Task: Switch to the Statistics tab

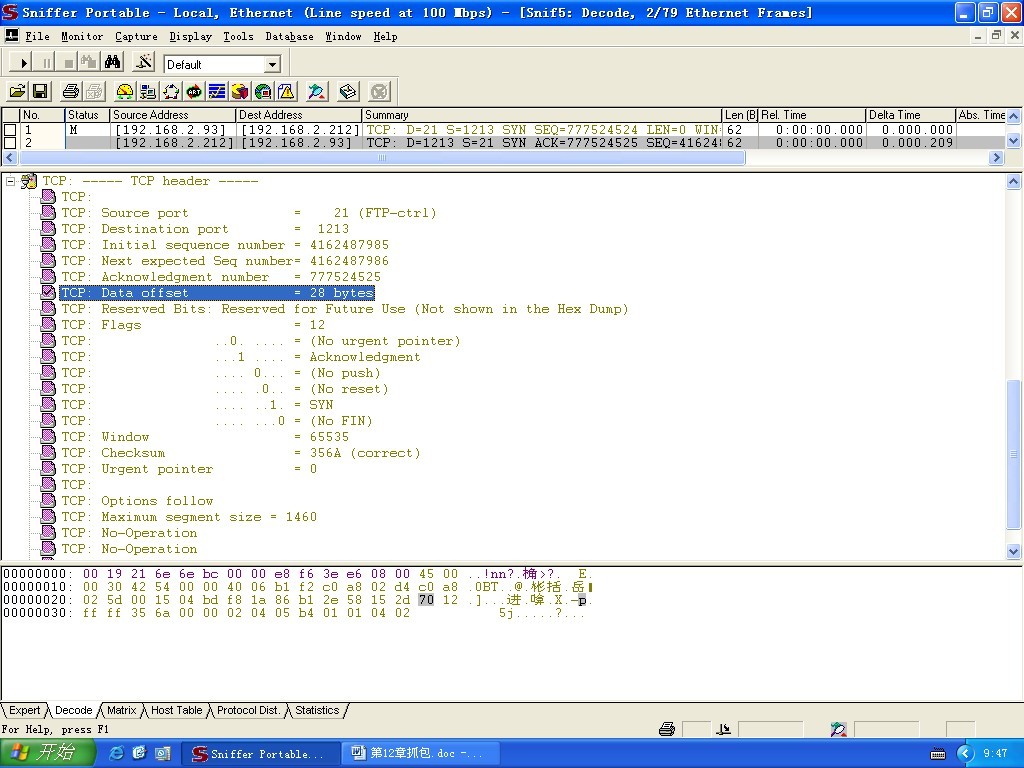Action: point(317,711)
